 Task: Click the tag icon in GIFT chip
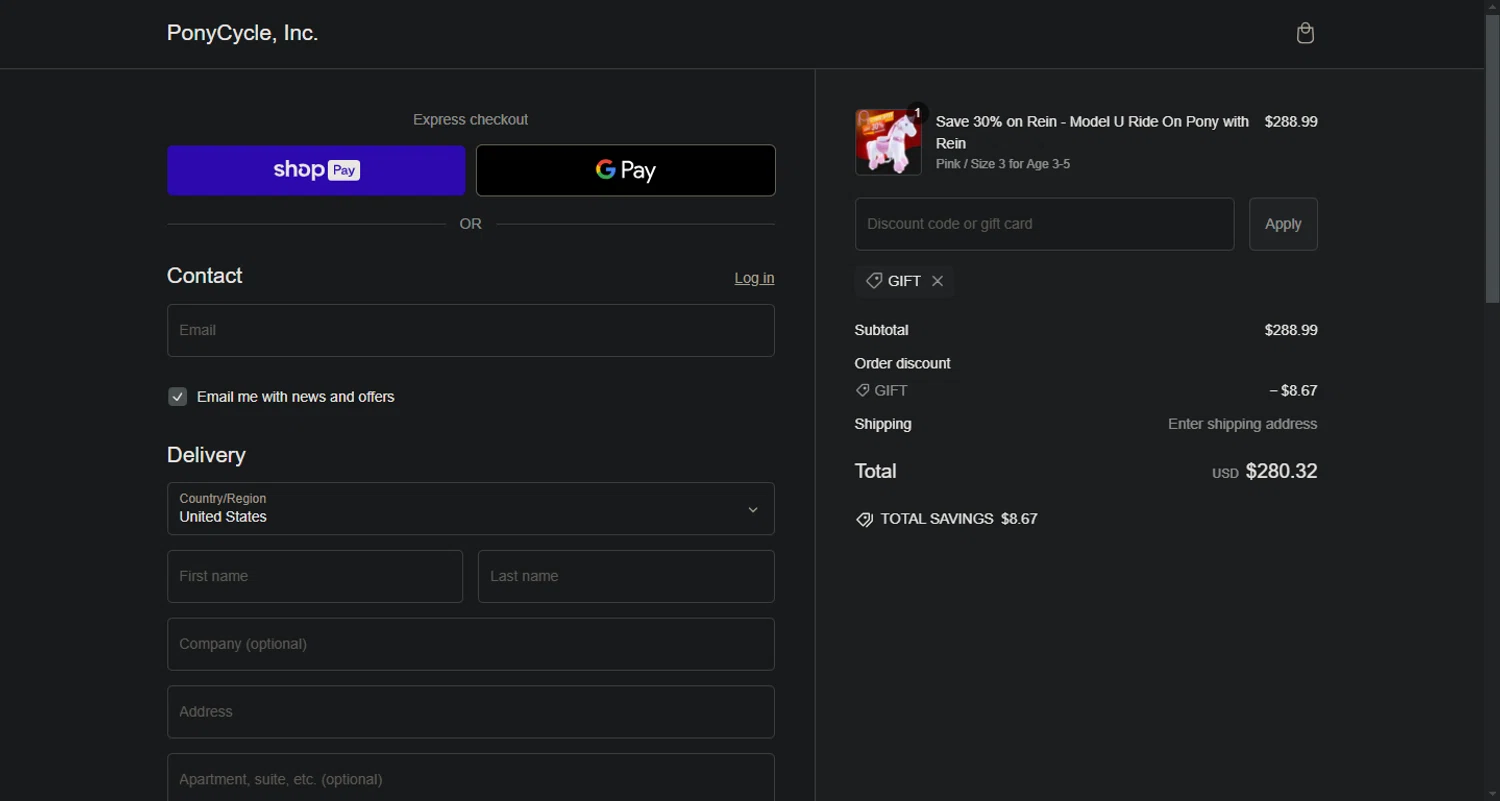pos(874,281)
